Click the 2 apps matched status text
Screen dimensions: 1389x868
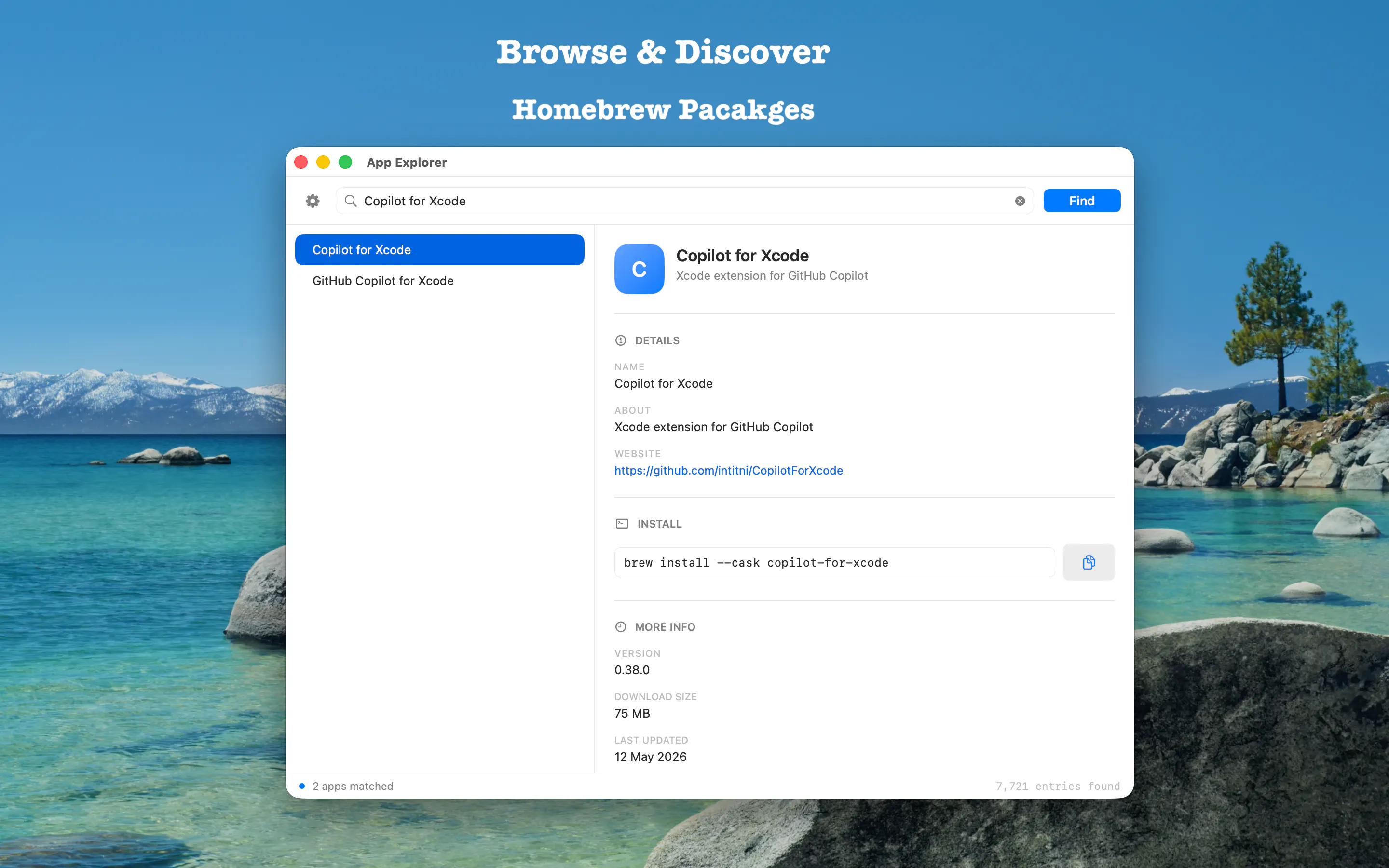coord(353,786)
